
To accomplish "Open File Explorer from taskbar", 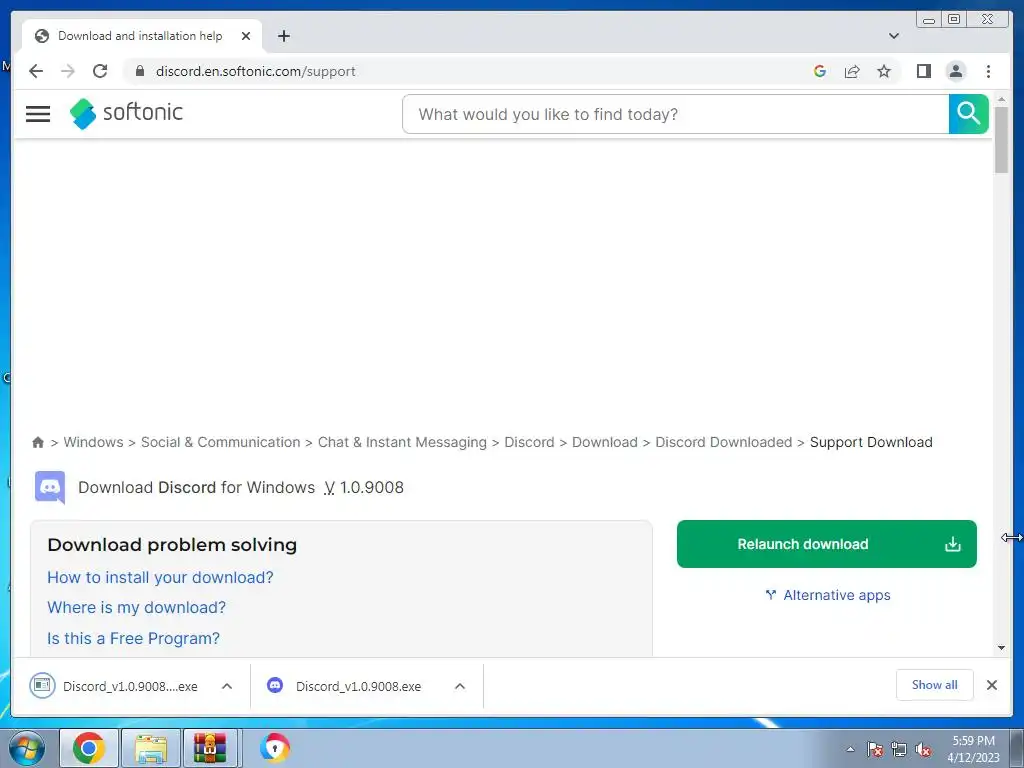I will pyautogui.click(x=151, y=748).
